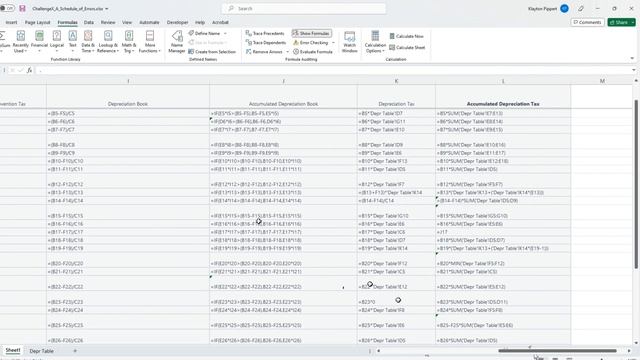Click Calculate Sheet
This screenshot has width=640, height=360.
coord(407,47)
